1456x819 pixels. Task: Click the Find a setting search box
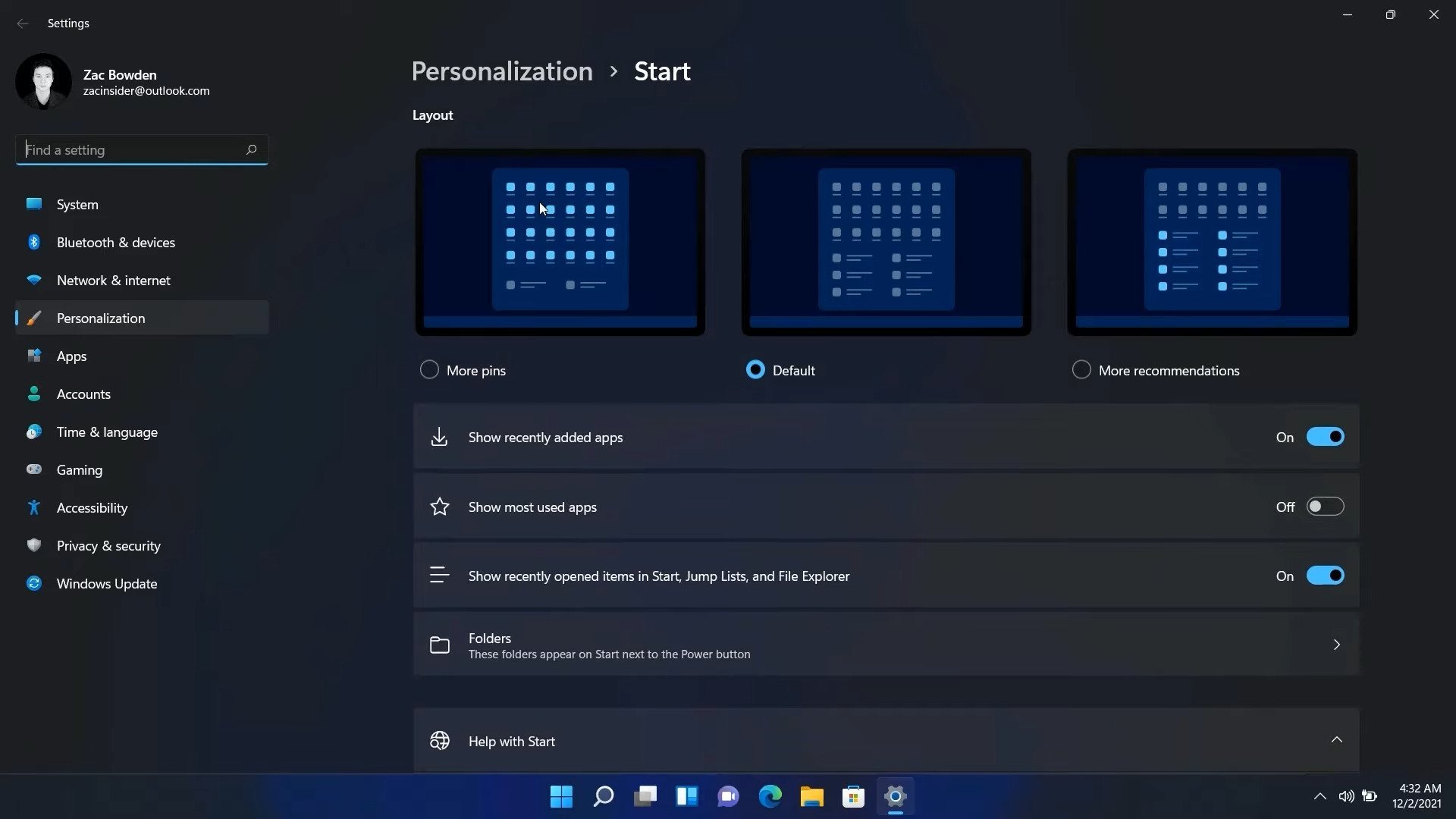pos(141,149)
